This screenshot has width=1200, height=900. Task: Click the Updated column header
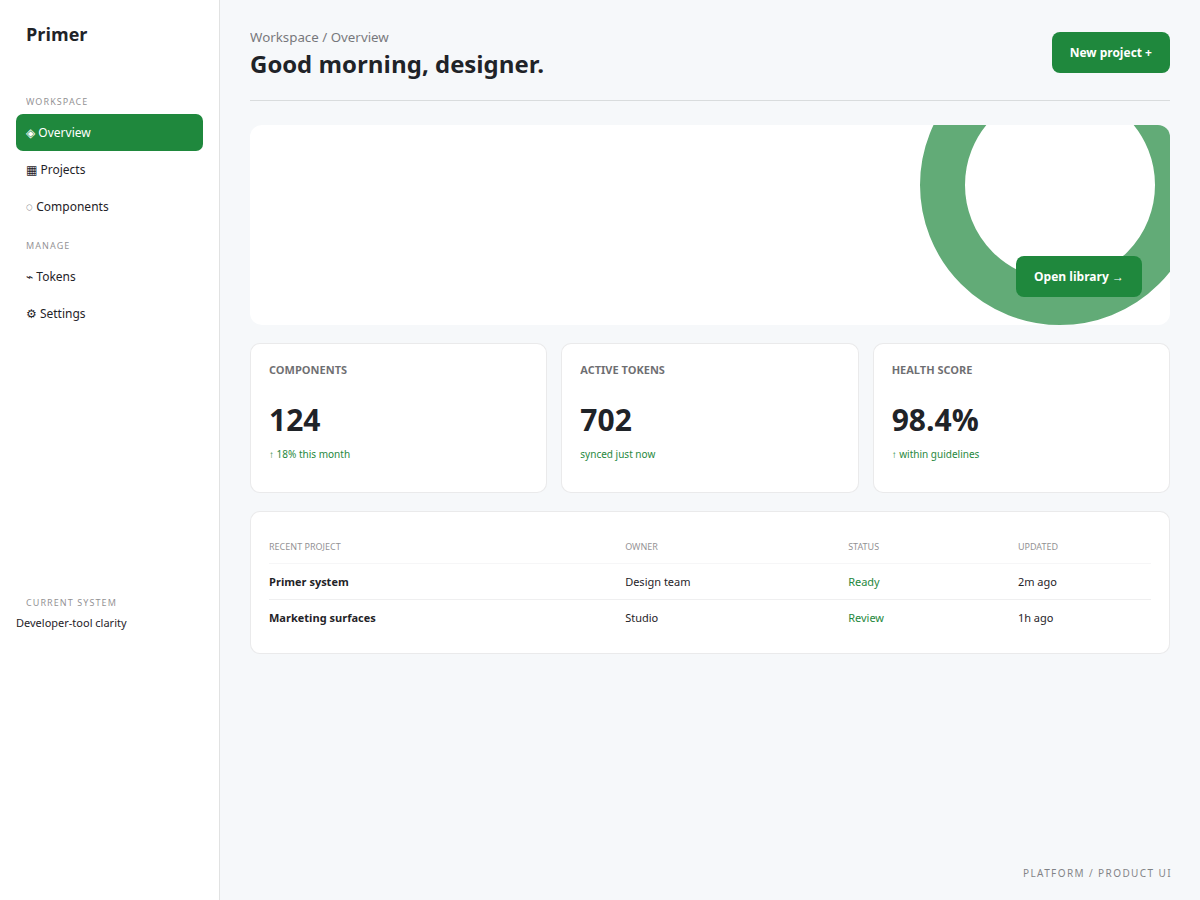[1038, 547]
